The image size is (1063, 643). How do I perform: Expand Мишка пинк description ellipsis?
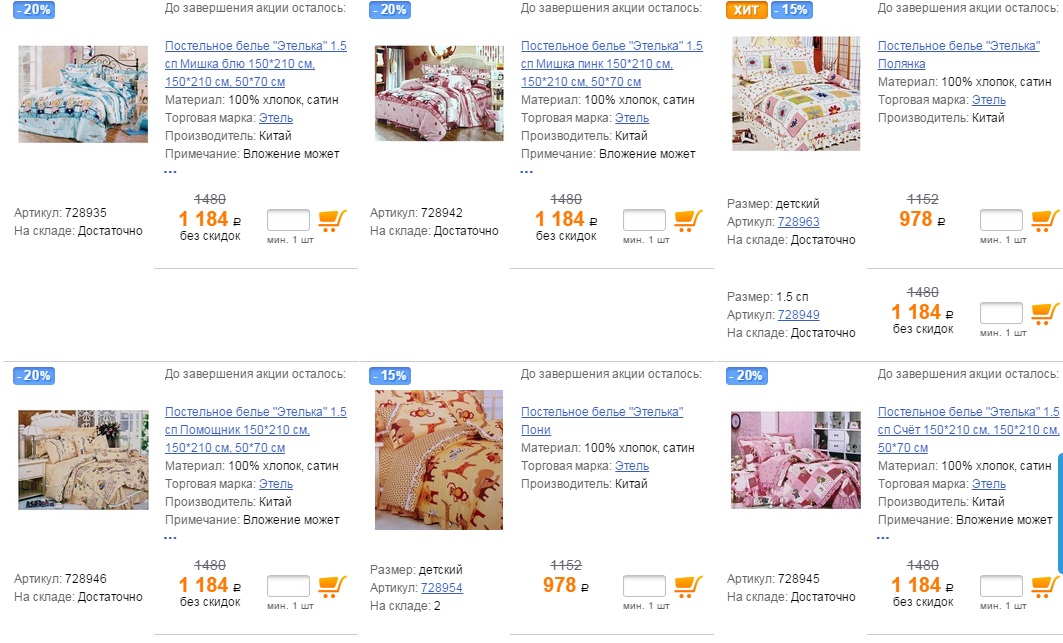[526, 172]
